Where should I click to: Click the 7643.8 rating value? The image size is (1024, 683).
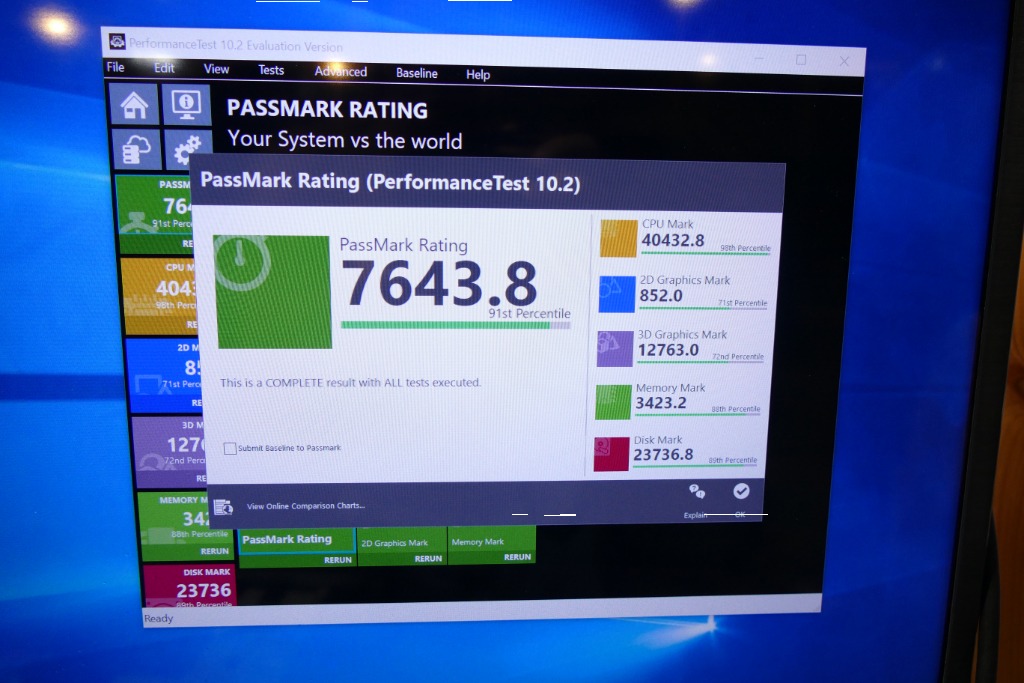pos(439,284)
